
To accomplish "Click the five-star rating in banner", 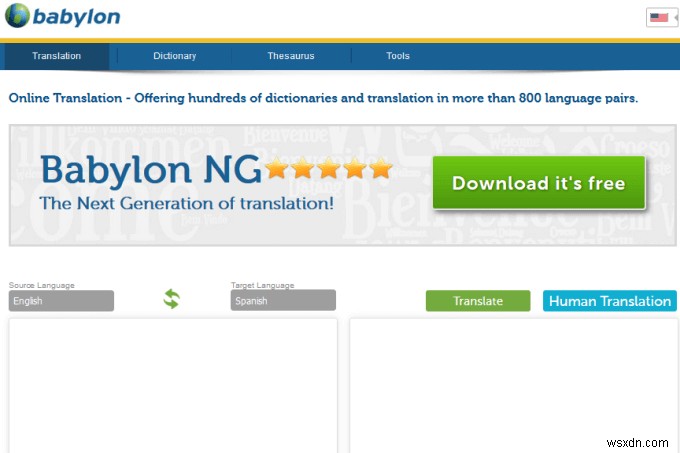I will 328,168.
